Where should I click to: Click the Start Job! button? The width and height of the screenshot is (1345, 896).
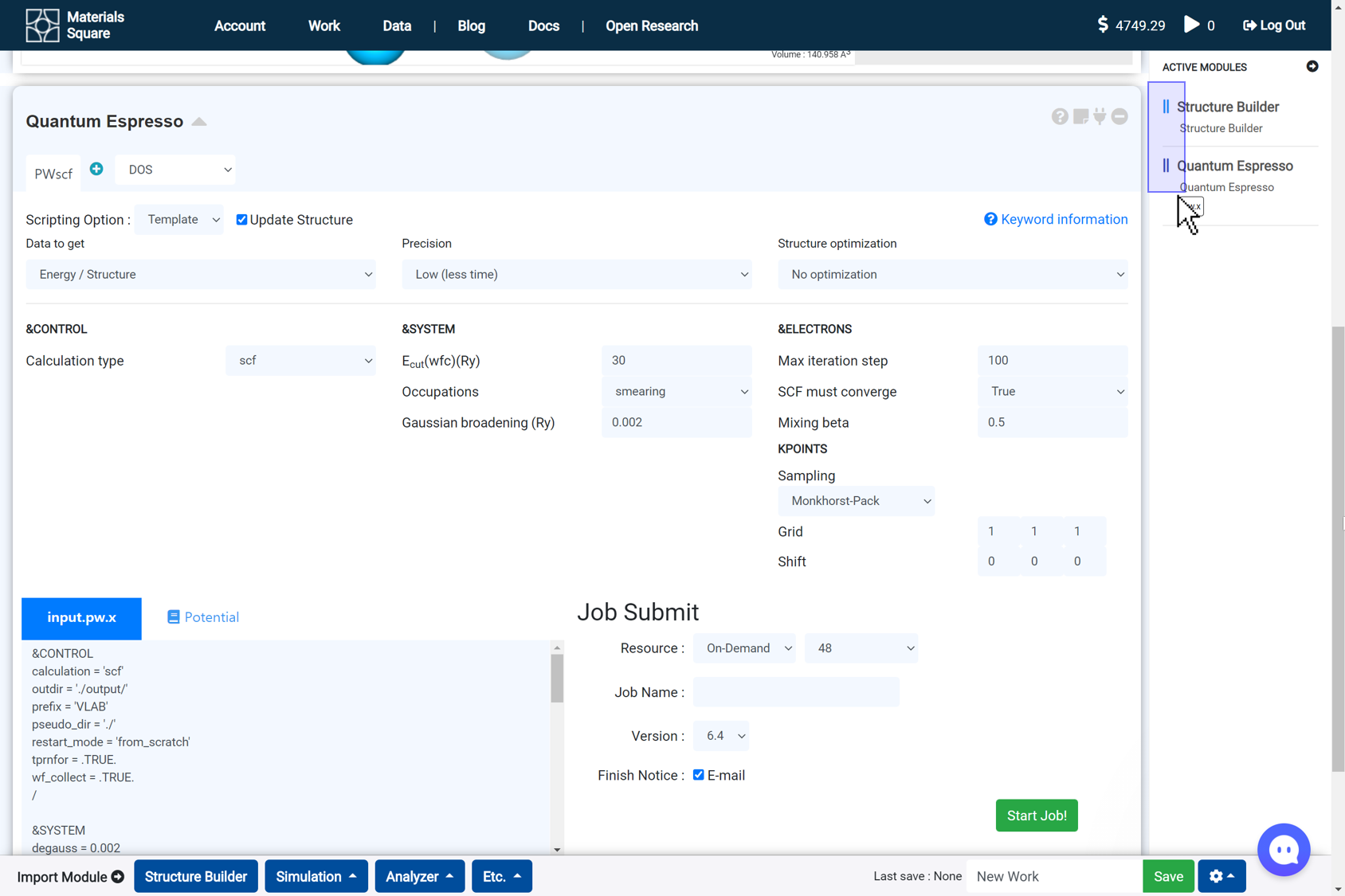1036,816
